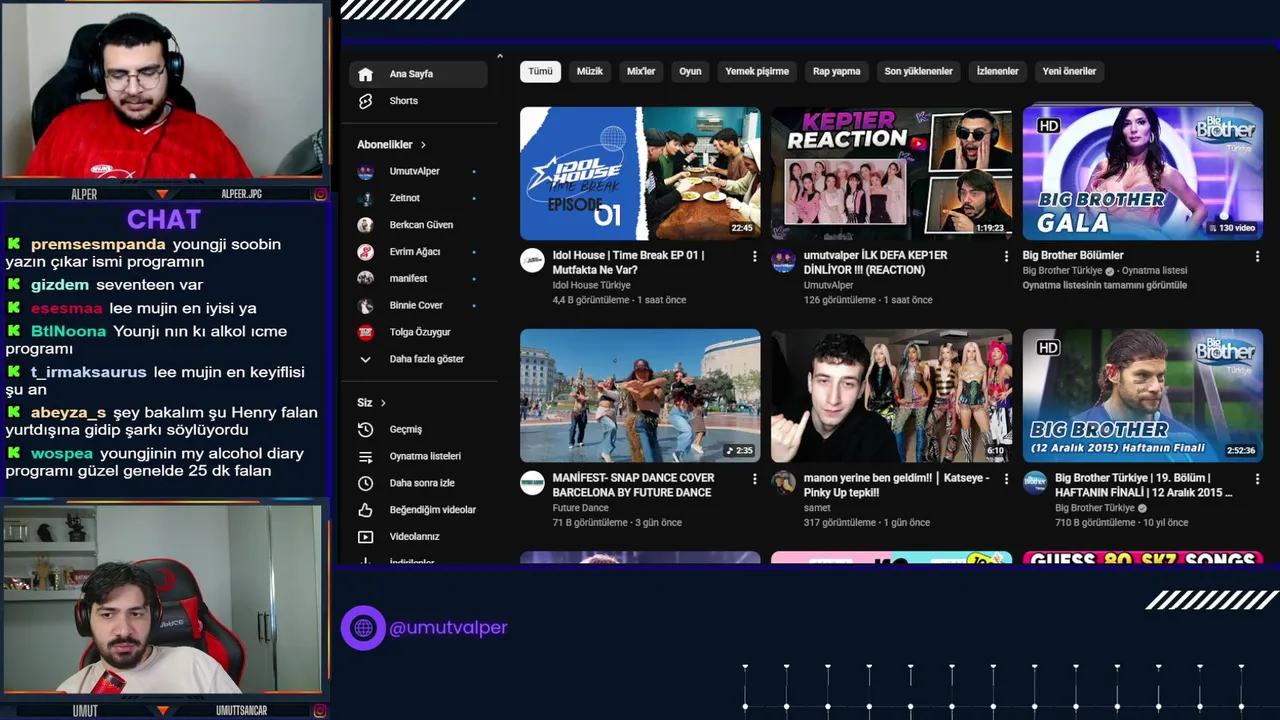1280x720 pixels.
Task: Open Idol House Time Break EP 01 thumbnail
Action: coord(640,173)
